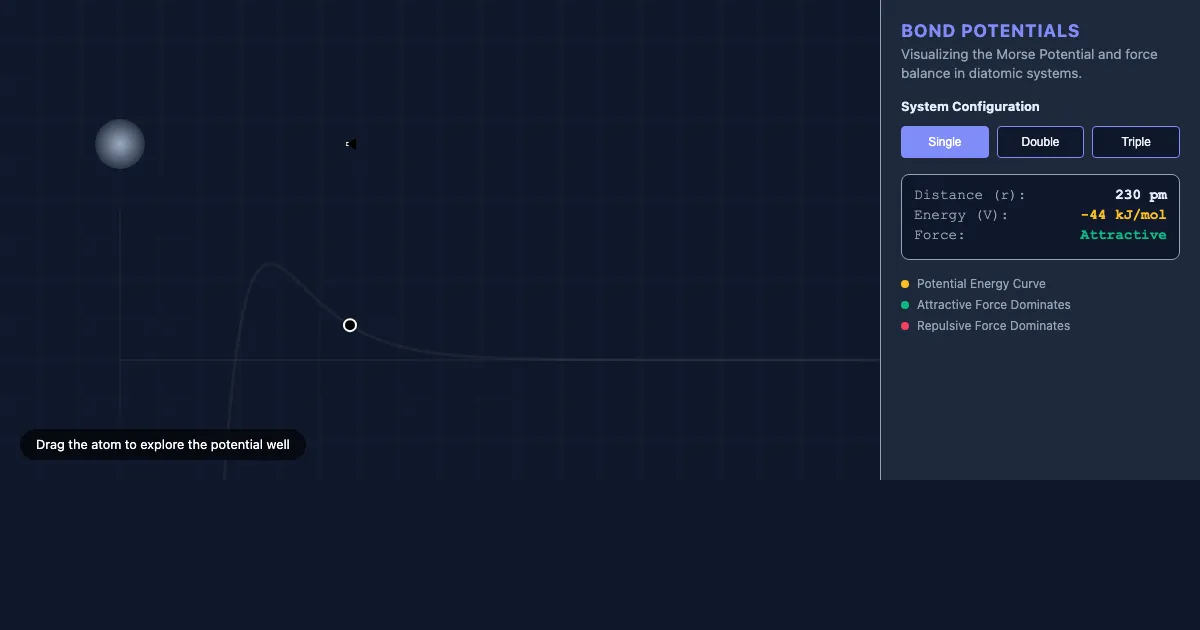Click the BOND POTENTIALS heading
This screenshot has width=1200, height=630.
pos(991,31)
